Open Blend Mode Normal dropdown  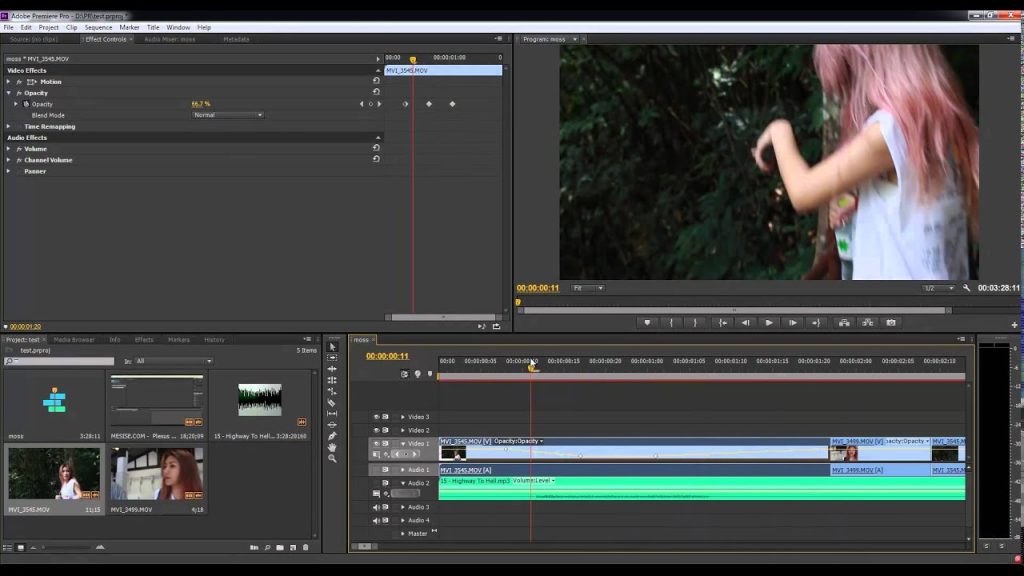228,115
